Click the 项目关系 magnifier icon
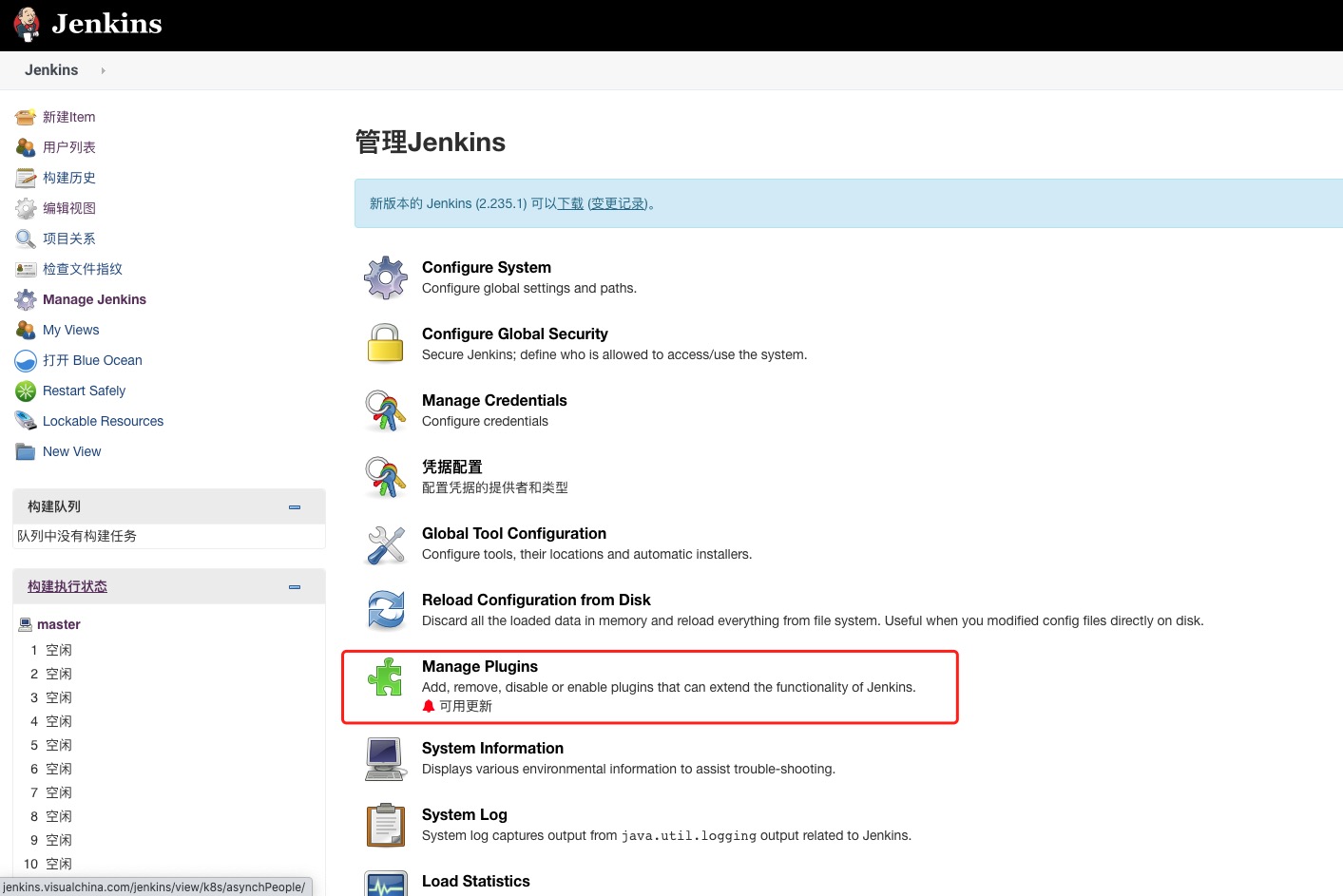The width and height of the screenshot is (1343, 896). (26, 238)
